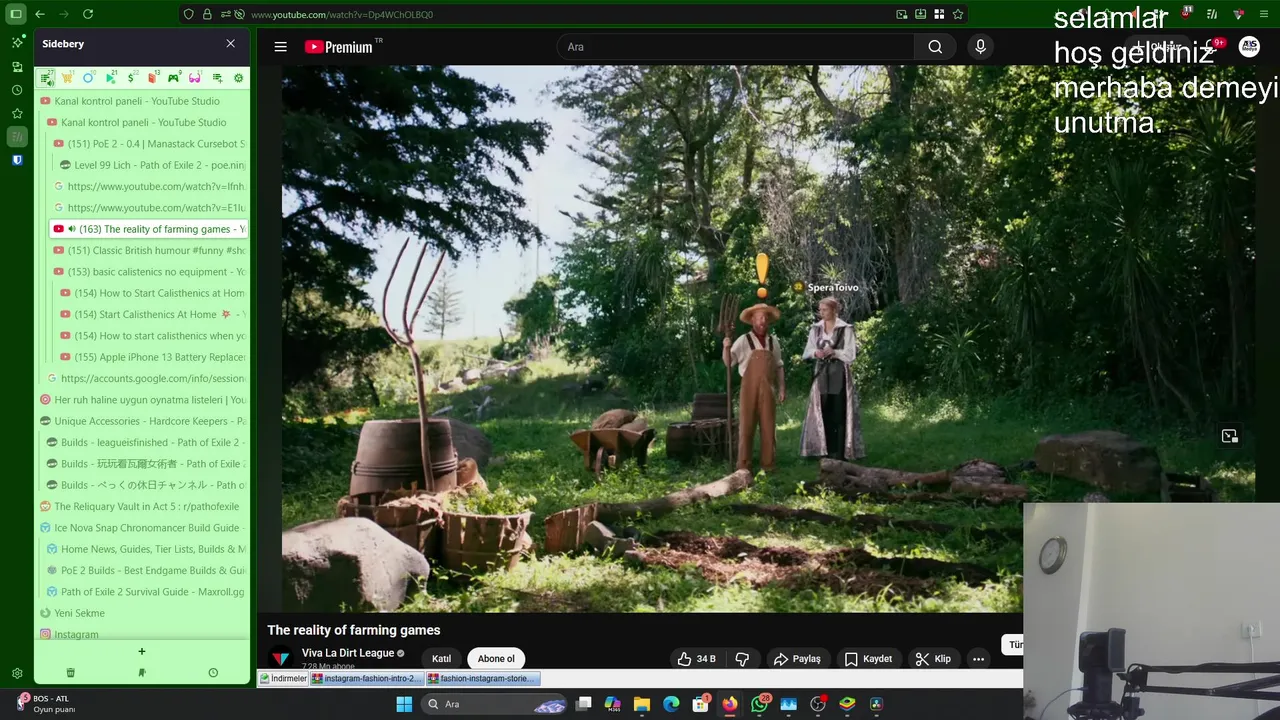
Task: Run search with magnifier button
Action: coord(935,47)
